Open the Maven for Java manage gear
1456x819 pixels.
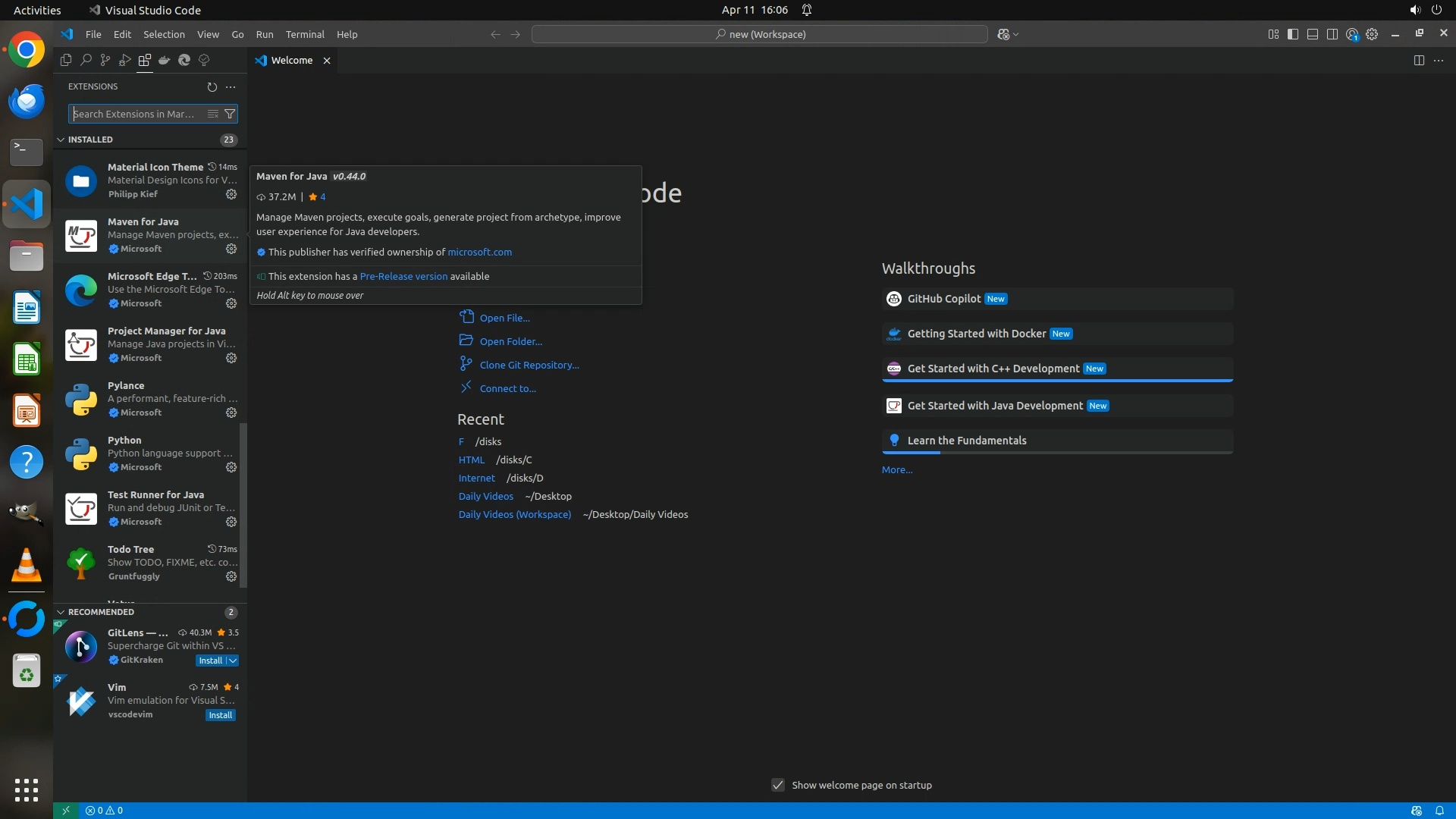tap(231, 249)
